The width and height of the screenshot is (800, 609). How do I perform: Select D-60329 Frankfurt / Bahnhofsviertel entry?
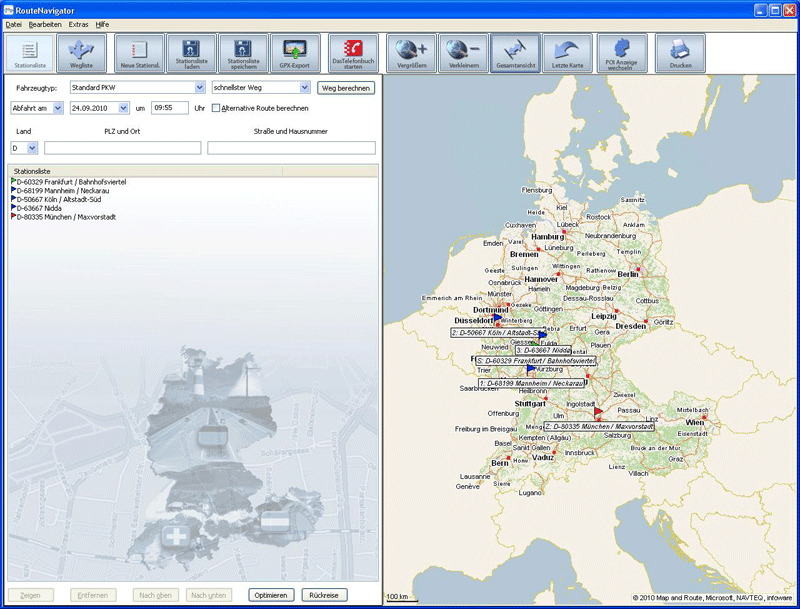[71, 182]
